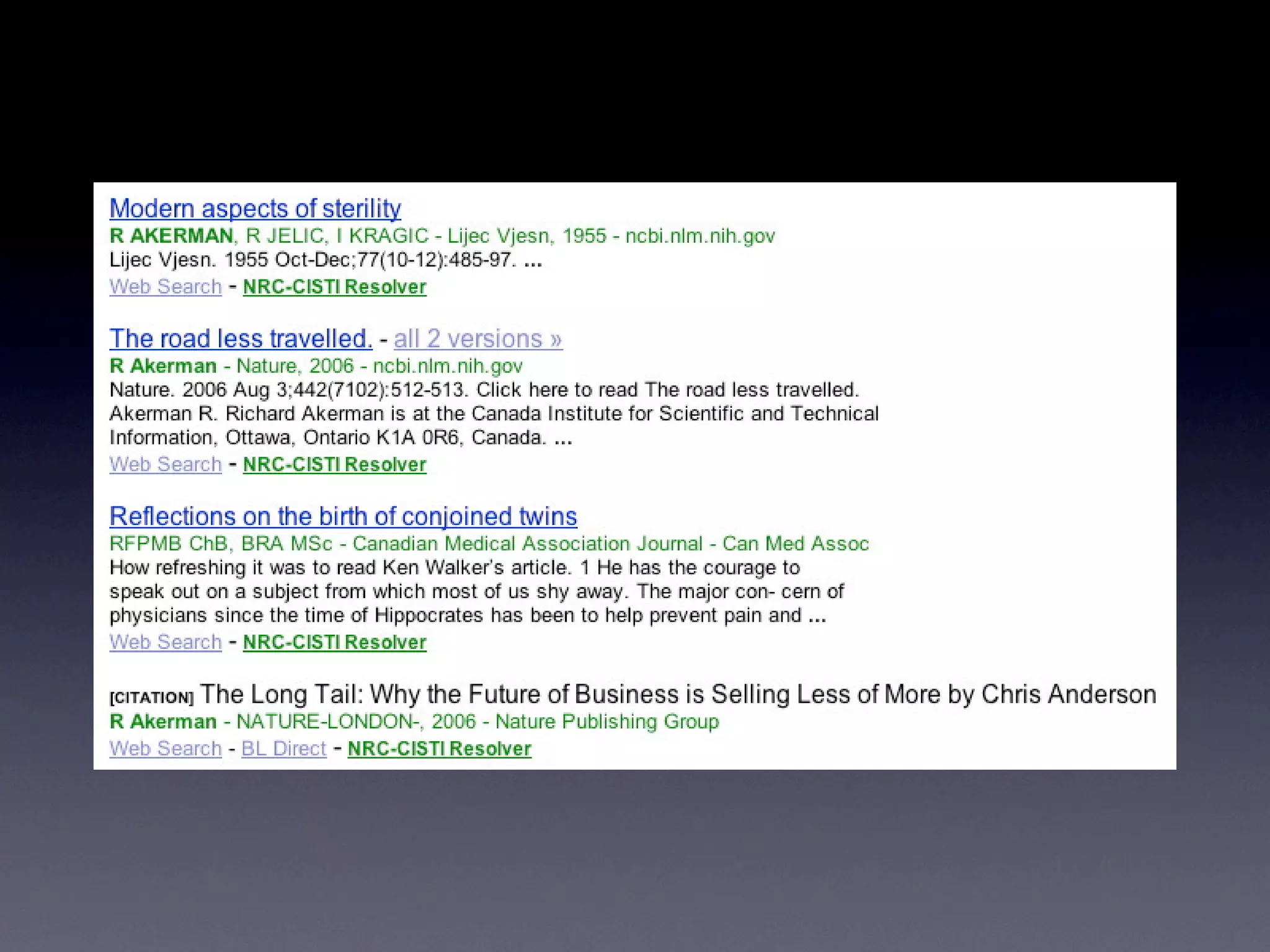Screen dimensions: 1270x952
Task: Click the 'RFPMB ChB, BRA MSc' byline
Action: (x=221, y=544)
